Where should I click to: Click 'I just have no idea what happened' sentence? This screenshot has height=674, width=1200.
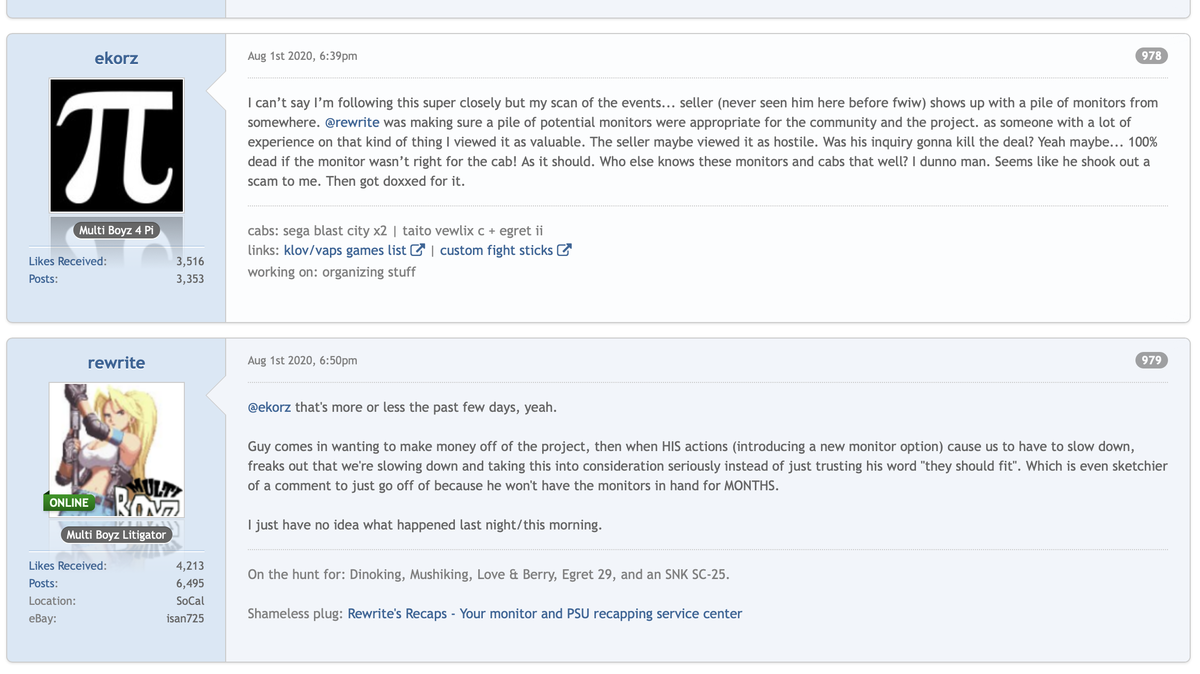pos(425,525)
